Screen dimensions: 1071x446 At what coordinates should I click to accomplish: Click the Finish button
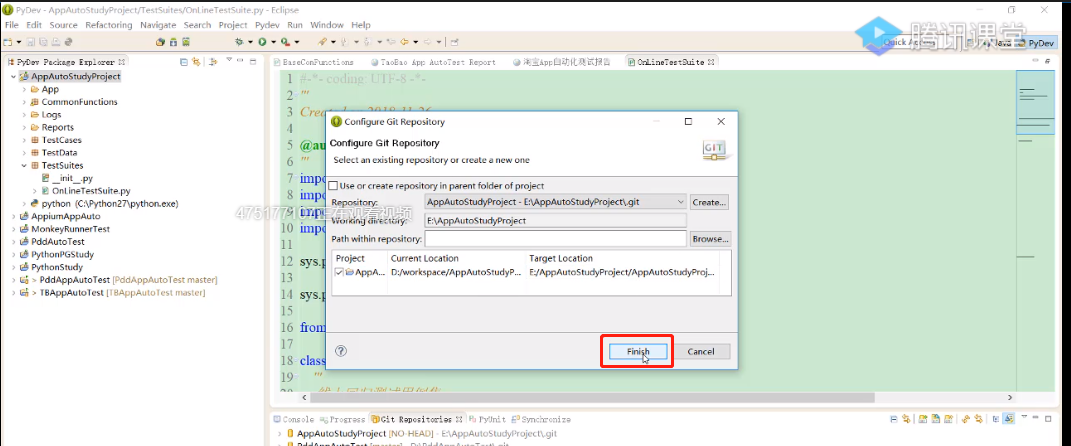tap(637, 351)
